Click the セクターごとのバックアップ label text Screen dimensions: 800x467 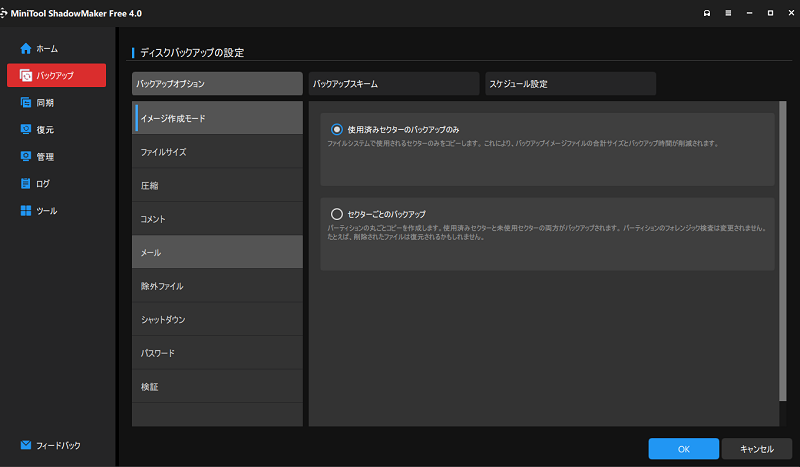[386, 214]
